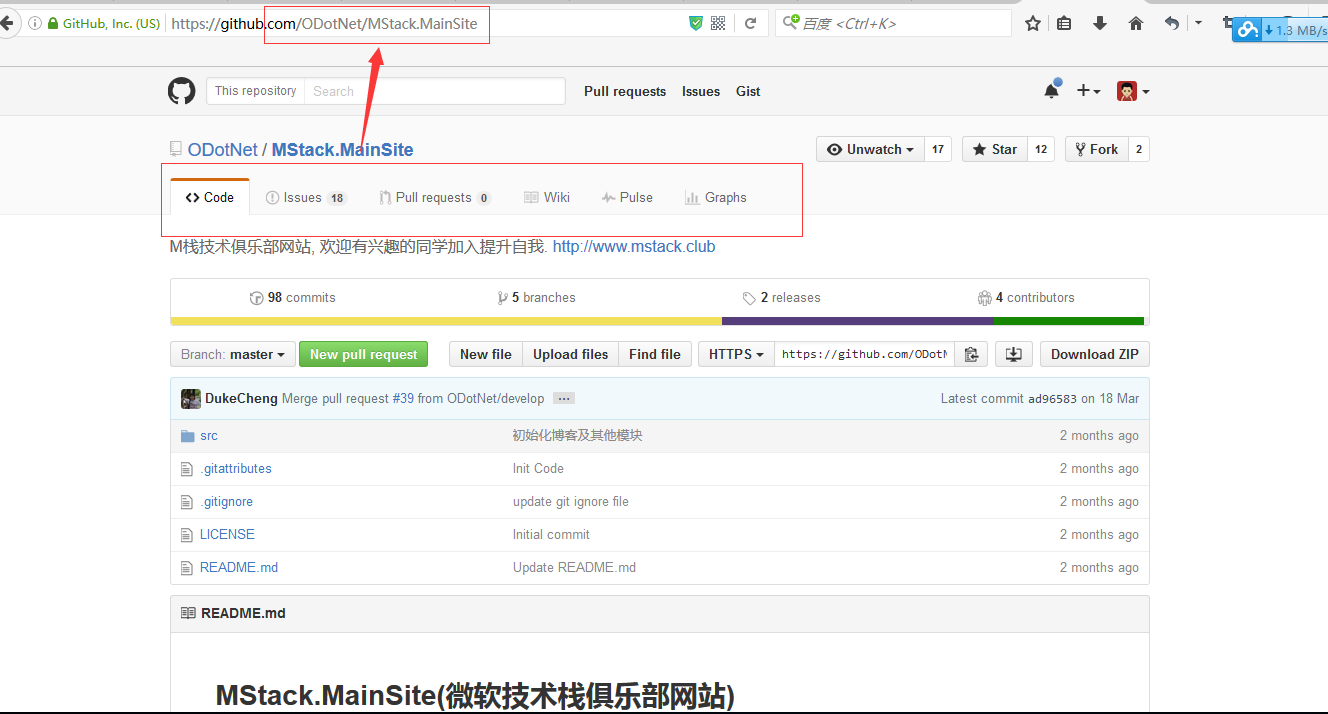The height and width of the screenshot is (714, 1328).
Task: Click the green language bar segment
Action: coord(1069,321)
